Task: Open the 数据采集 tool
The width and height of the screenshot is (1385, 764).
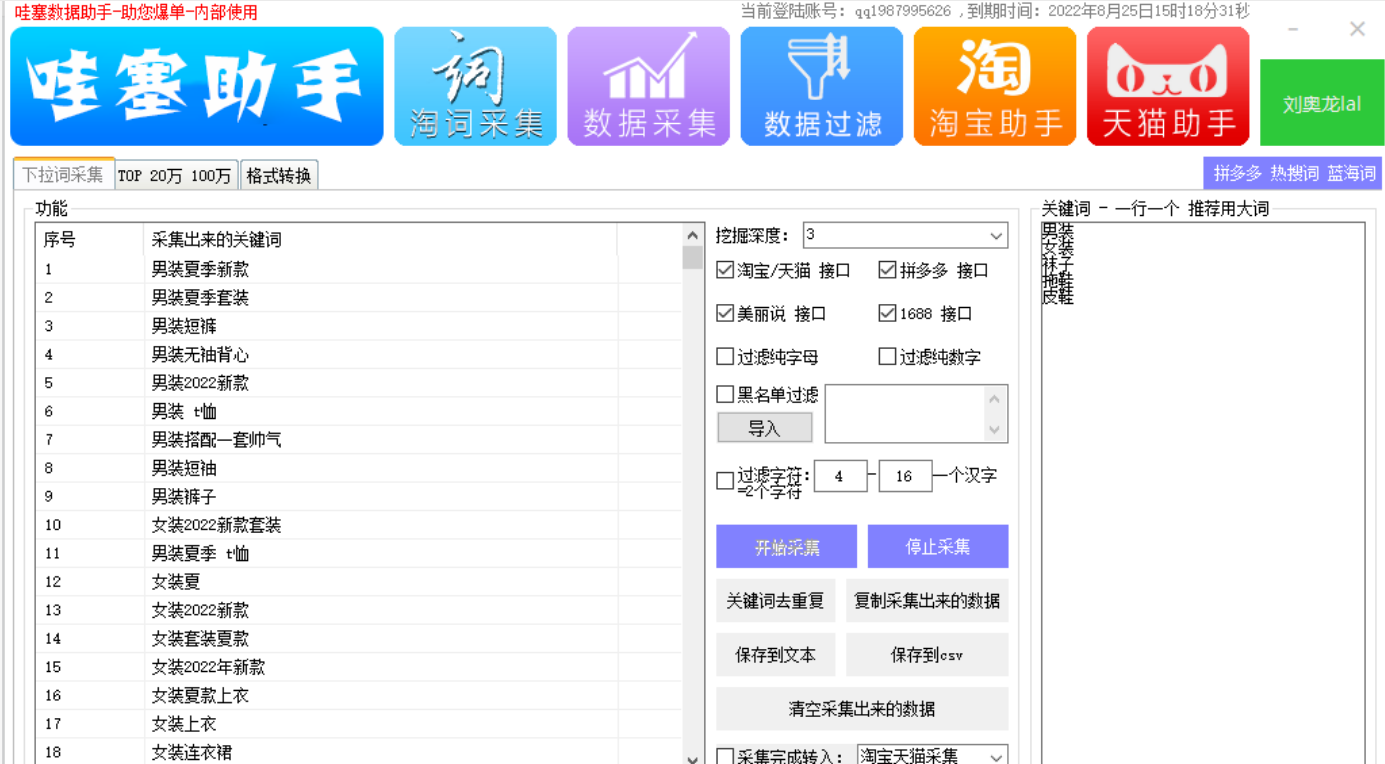Action: tap(648, 85)
